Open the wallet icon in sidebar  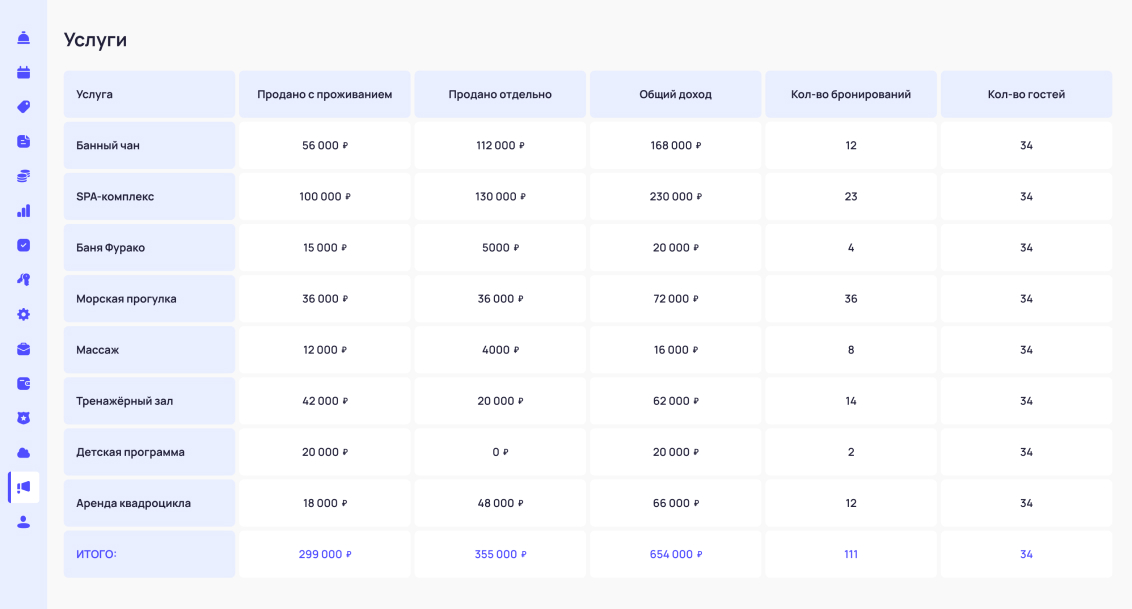(23, 383)
